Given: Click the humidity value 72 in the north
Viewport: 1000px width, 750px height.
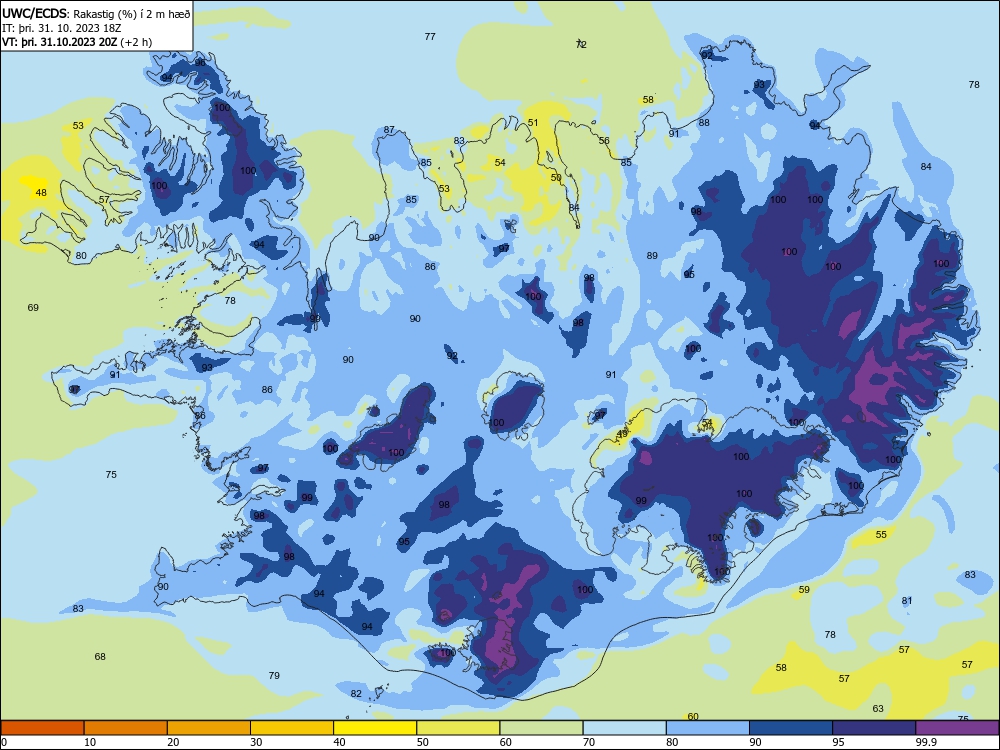Looking at the screenshot, I should (x=581, y=44).
